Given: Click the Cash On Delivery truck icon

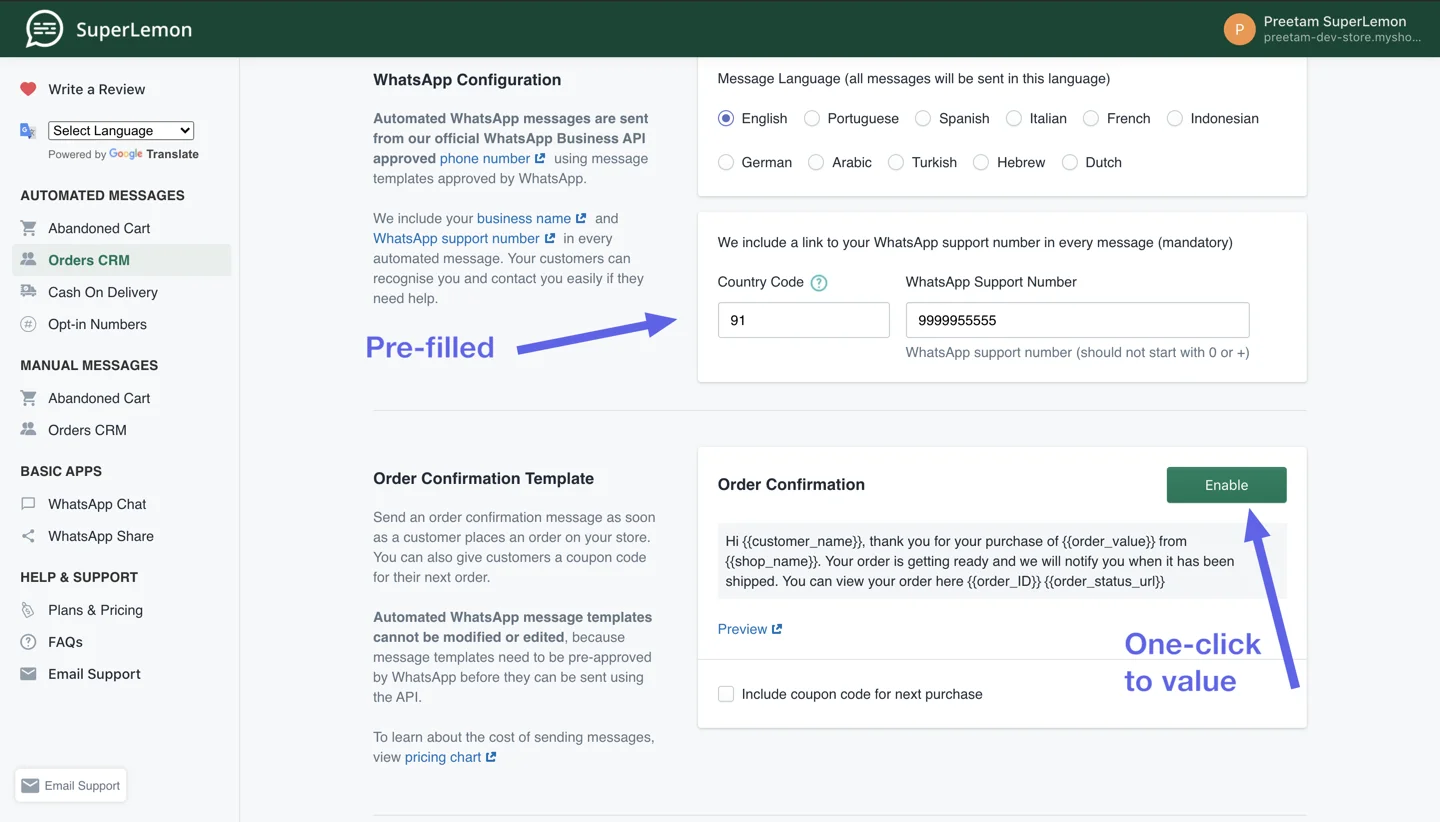Looking at the screenshot, I should [28, 292].
